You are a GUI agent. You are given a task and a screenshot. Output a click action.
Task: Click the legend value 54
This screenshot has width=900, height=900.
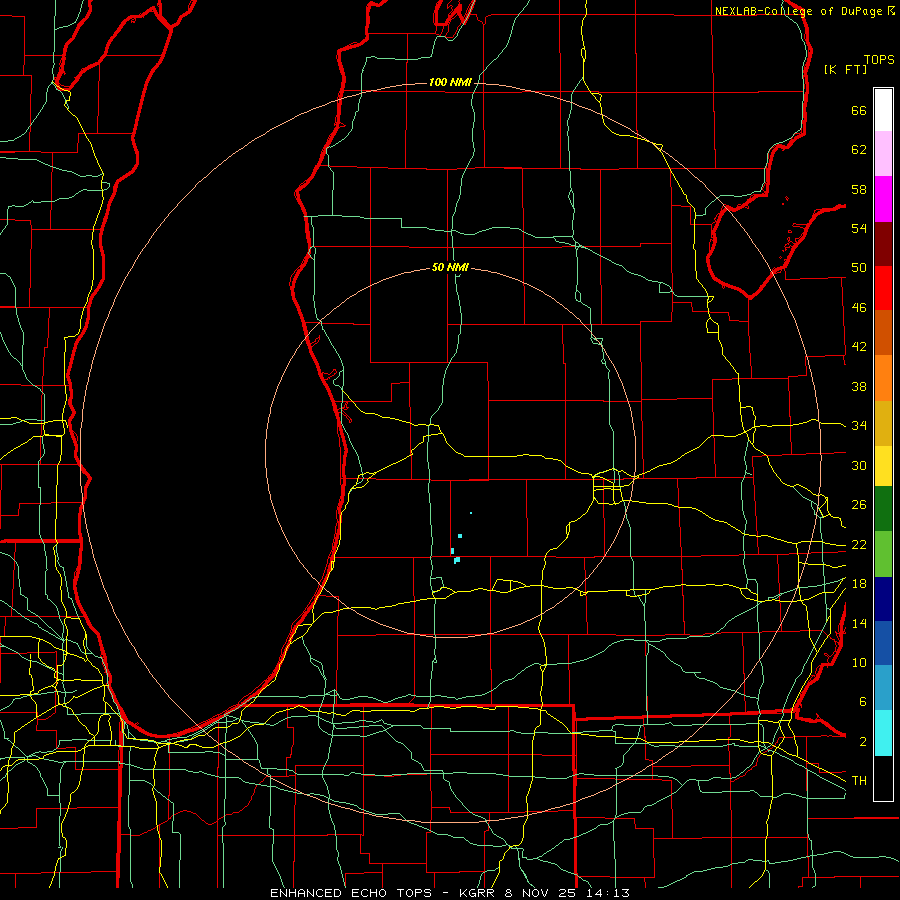click(x=859, y=228)
